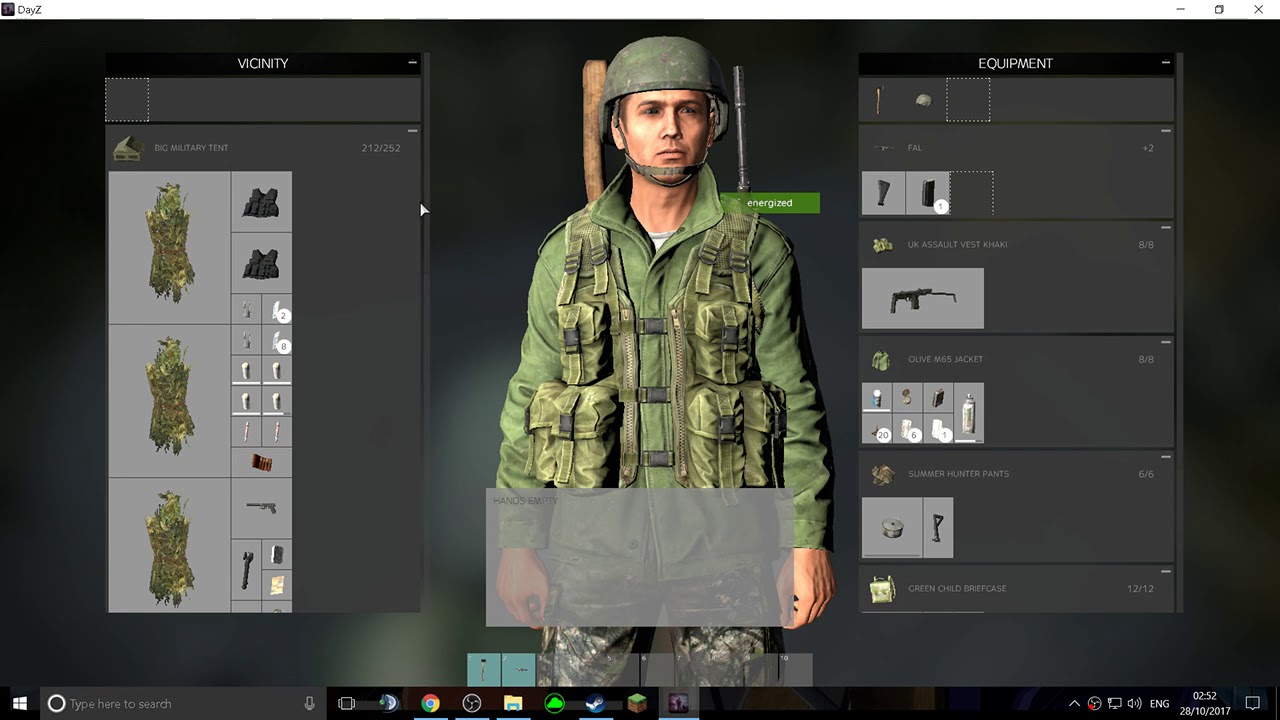The width and height of the screenshot is (1280, 720).
Task: Click the FAL item label
Action: click(915, 148)
